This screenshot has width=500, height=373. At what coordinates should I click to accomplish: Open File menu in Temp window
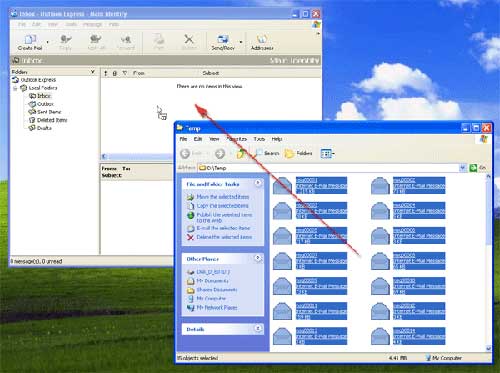[183, 139]
